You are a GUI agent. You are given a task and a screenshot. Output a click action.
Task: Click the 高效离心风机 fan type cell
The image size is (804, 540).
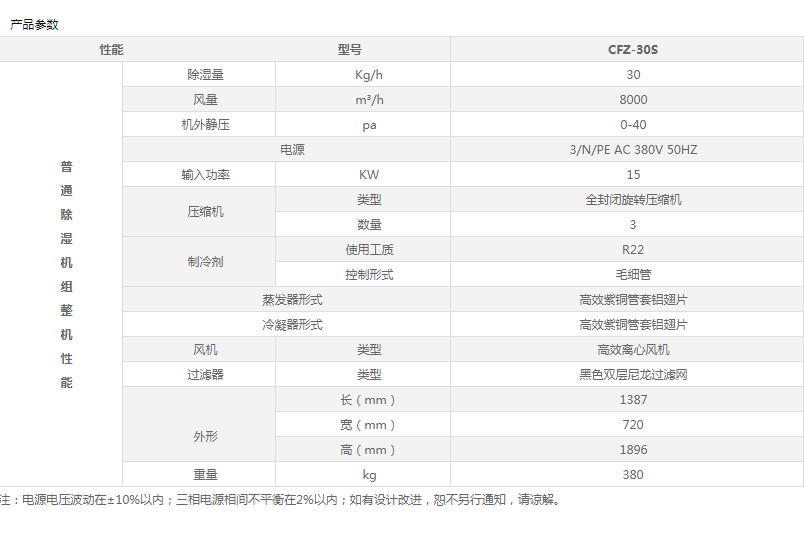(633, 350)
